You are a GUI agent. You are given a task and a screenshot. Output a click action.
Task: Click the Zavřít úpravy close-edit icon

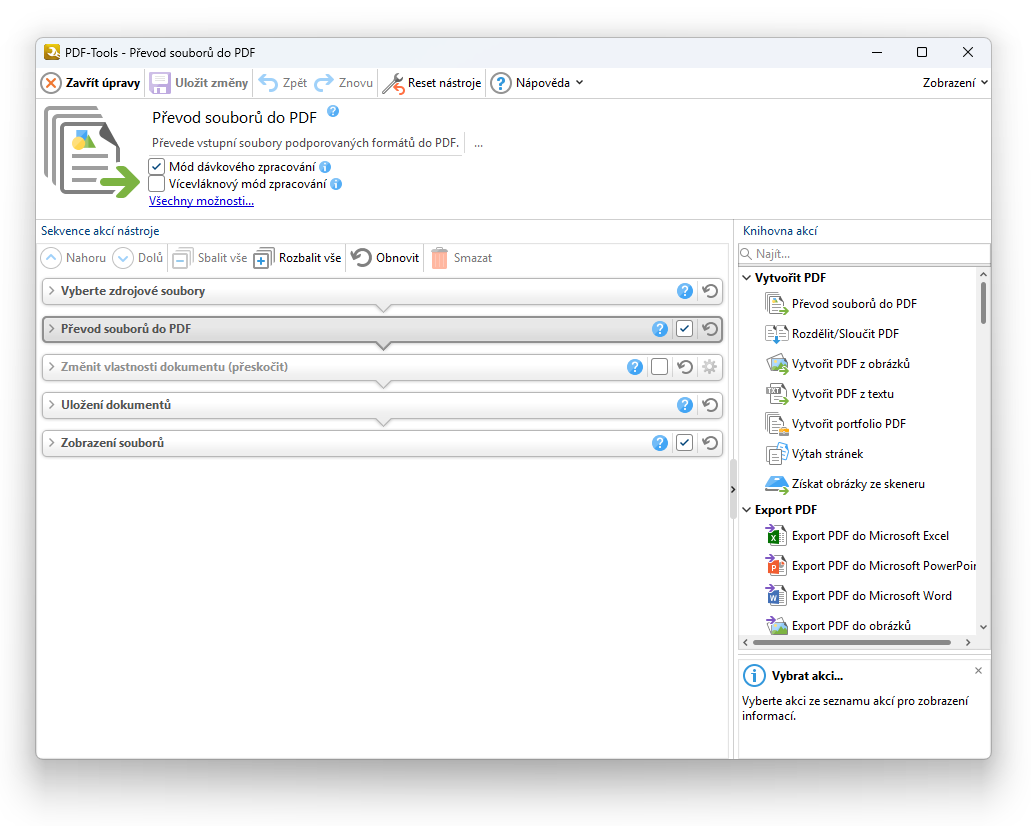(51, 84)
